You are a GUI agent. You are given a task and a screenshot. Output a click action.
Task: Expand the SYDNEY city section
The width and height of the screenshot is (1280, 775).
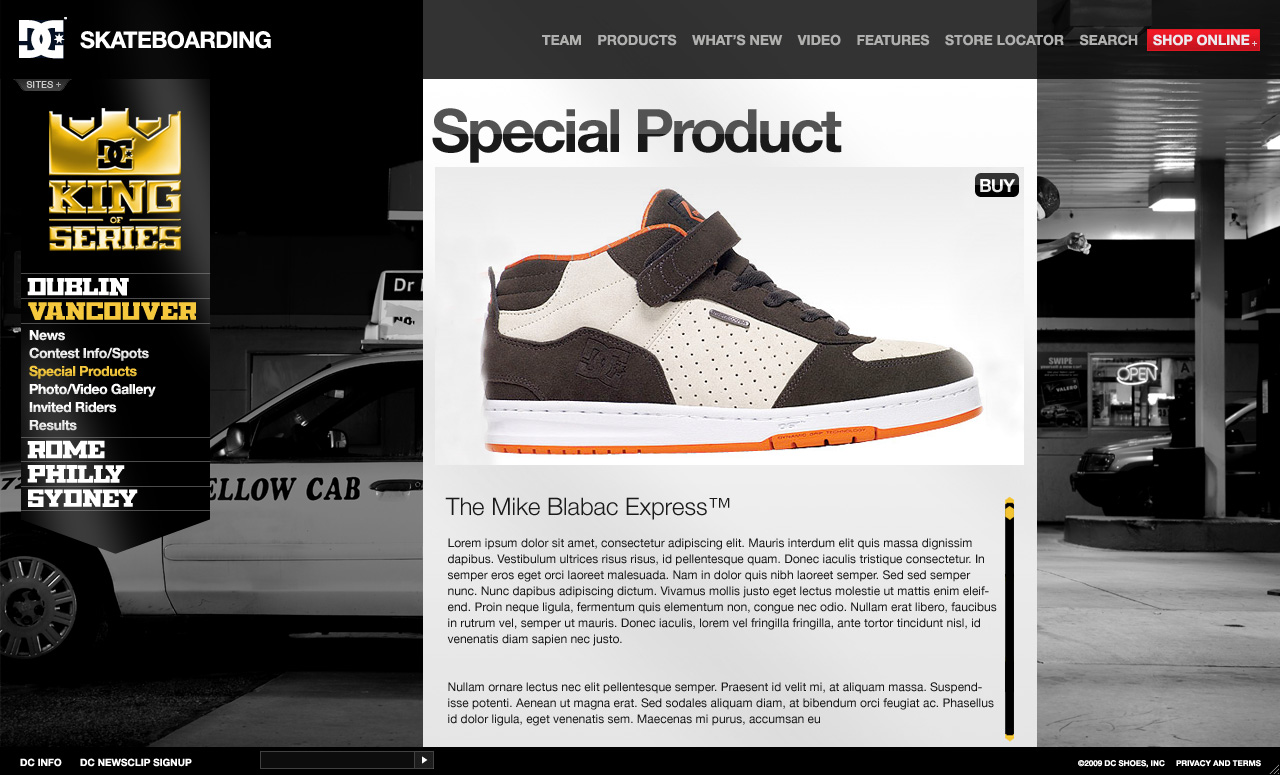click(x=82, y=498)
